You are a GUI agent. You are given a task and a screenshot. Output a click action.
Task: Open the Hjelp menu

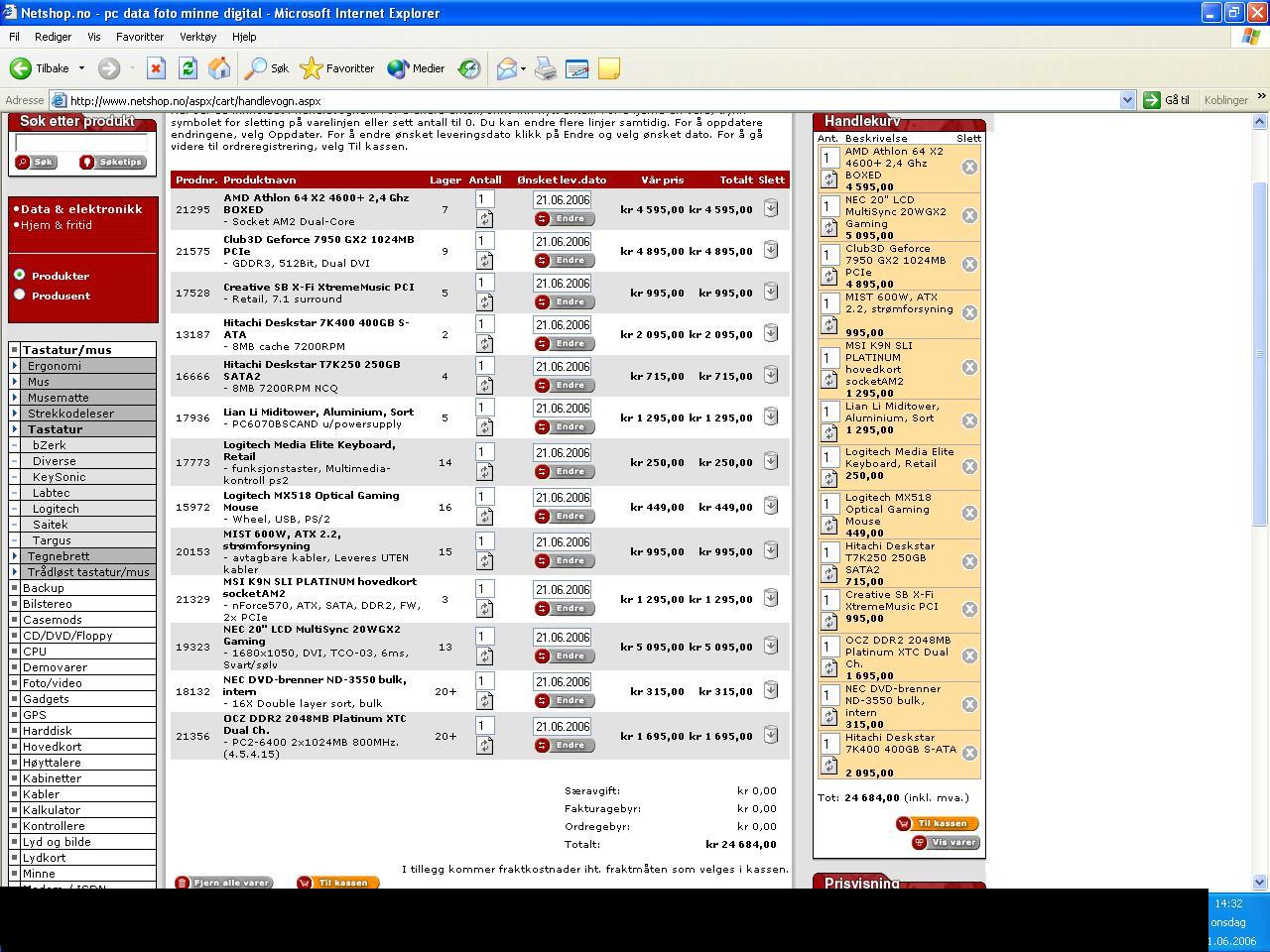click(x=244, y=37)
